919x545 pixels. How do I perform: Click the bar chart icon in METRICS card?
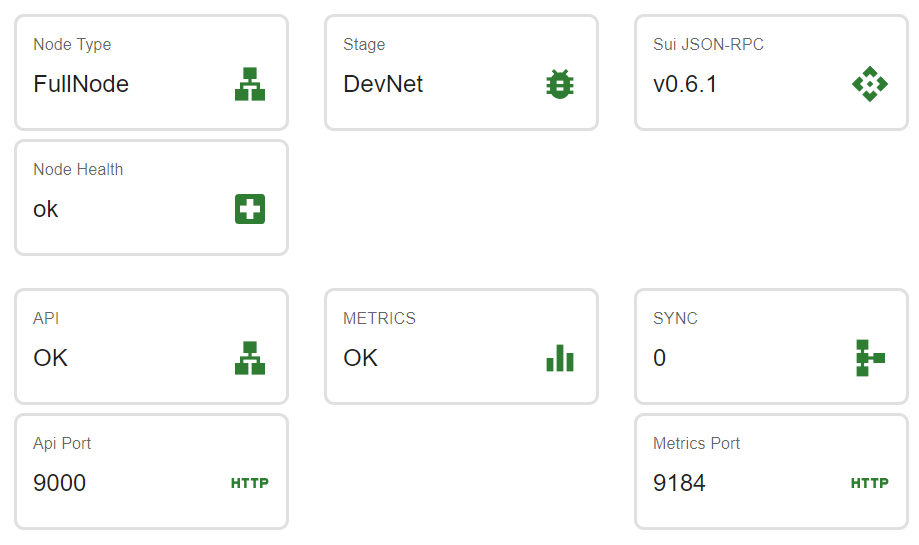point(560,357)
